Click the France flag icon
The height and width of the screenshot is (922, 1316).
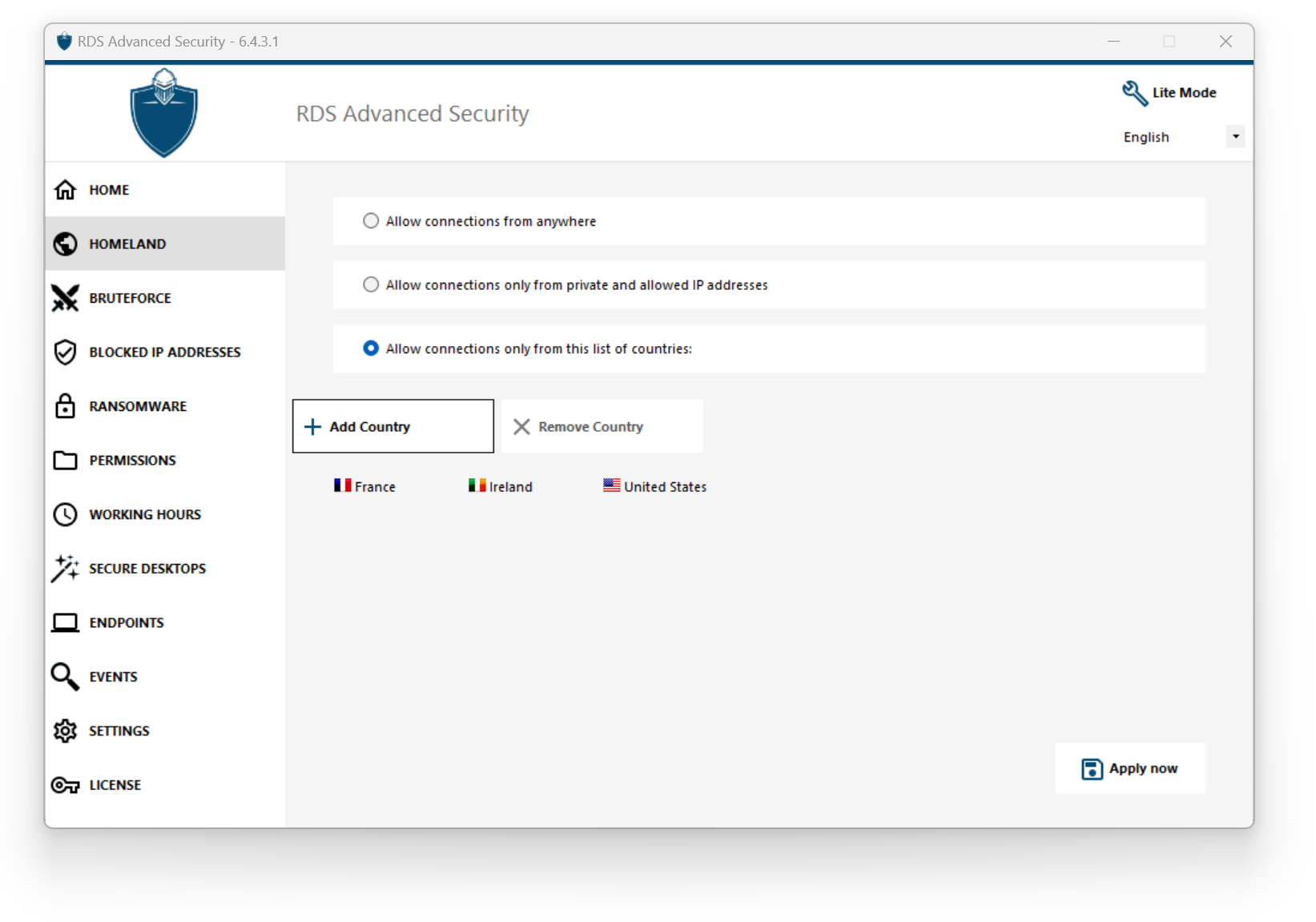343,485
